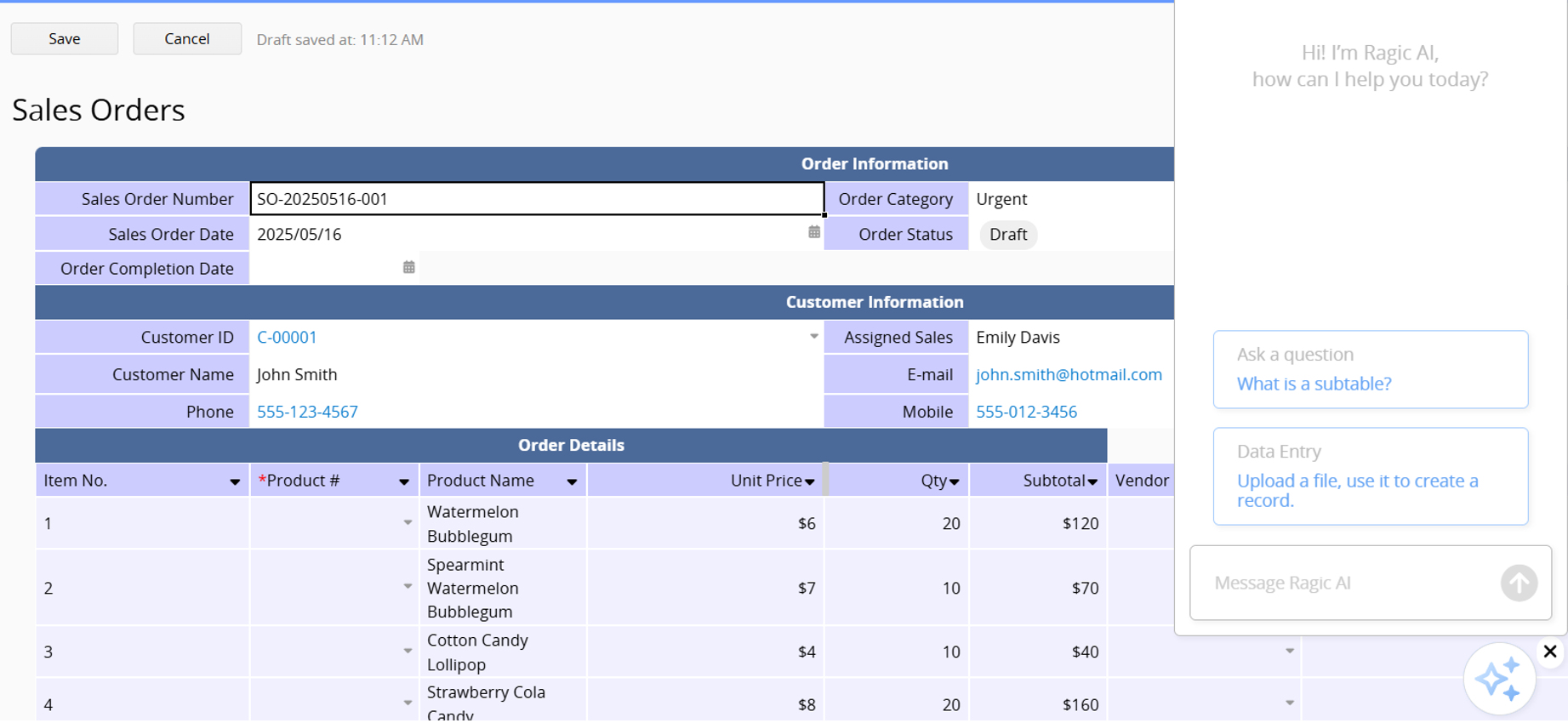Click the $120 subtotal cell
This screenshot has height=723, width=1568.
(x=1039, y=523)
